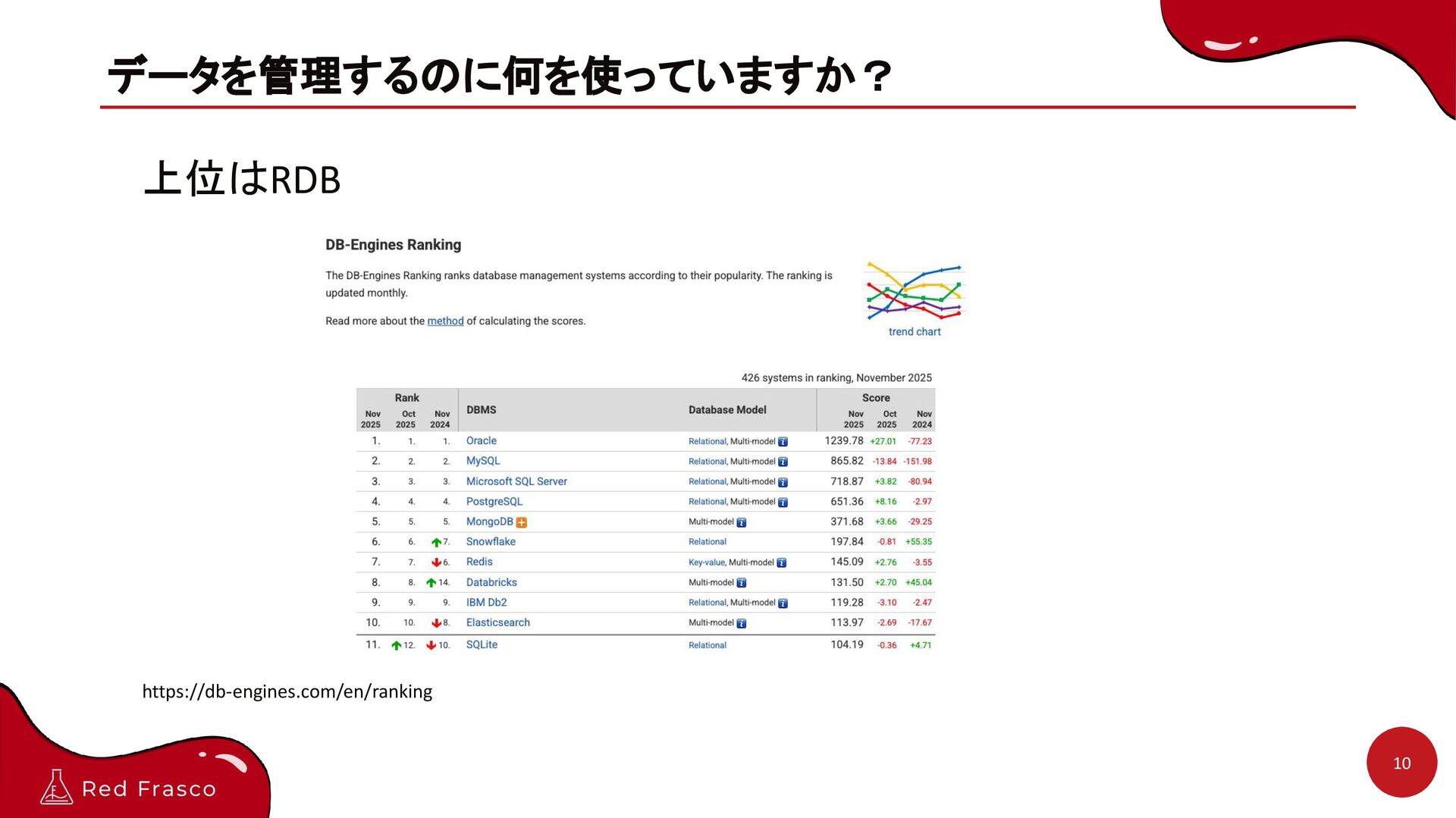Screen dimensions: 1456x818
Task: Click the orange plus icon beside MongoDB
Action: point(522,522)
